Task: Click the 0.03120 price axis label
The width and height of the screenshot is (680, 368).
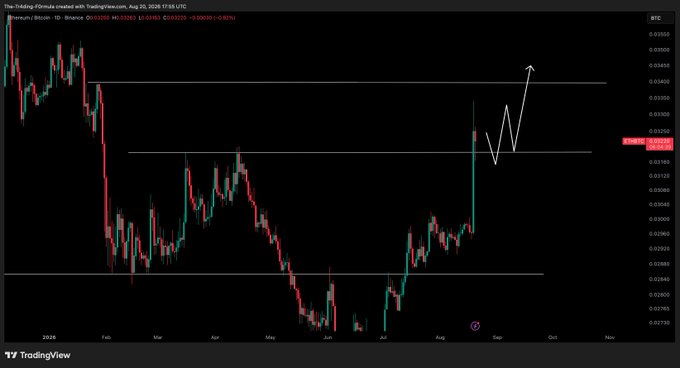Action: pyautogui.click(x=660, y=176)
